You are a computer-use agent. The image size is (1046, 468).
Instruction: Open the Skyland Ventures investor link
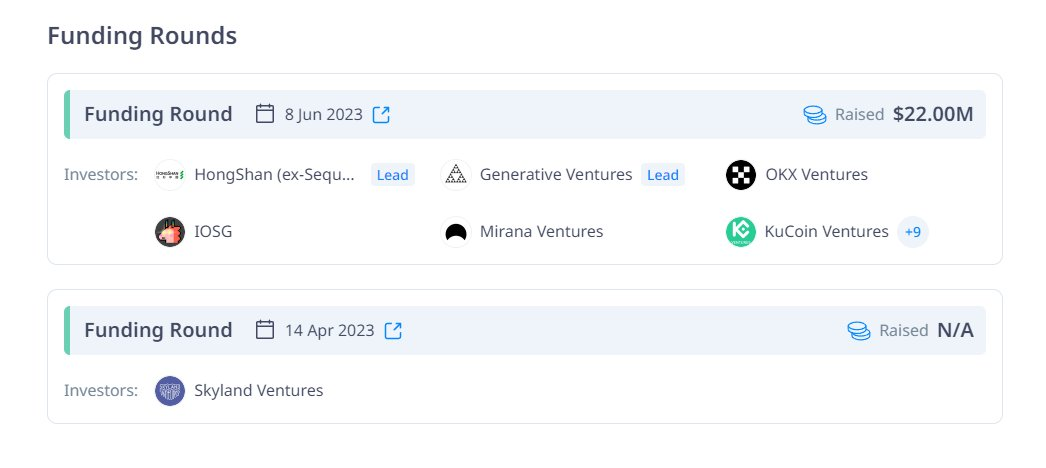[259, 390]
